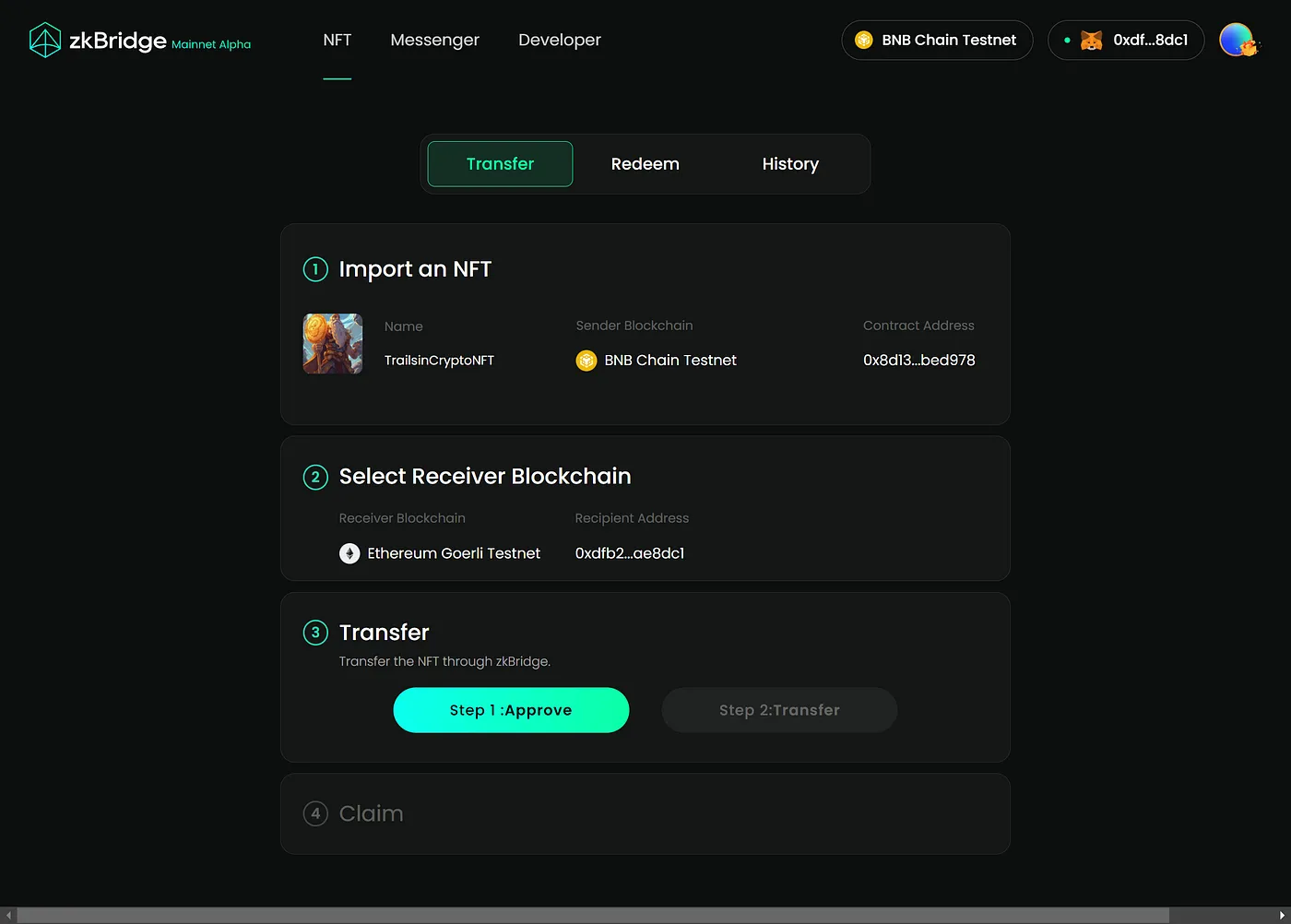The image size is (1291, 924).
Task: Click the scrollbar right arrow
Action: tap(1282, 916)
